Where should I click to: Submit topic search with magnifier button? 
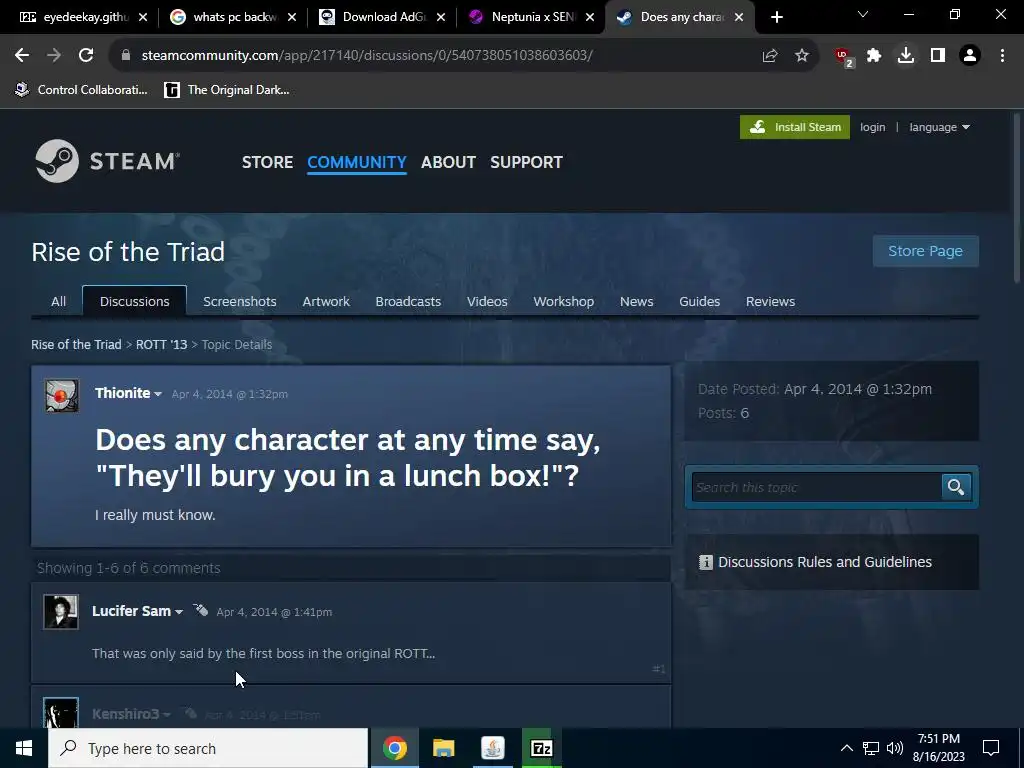[956, 487]
